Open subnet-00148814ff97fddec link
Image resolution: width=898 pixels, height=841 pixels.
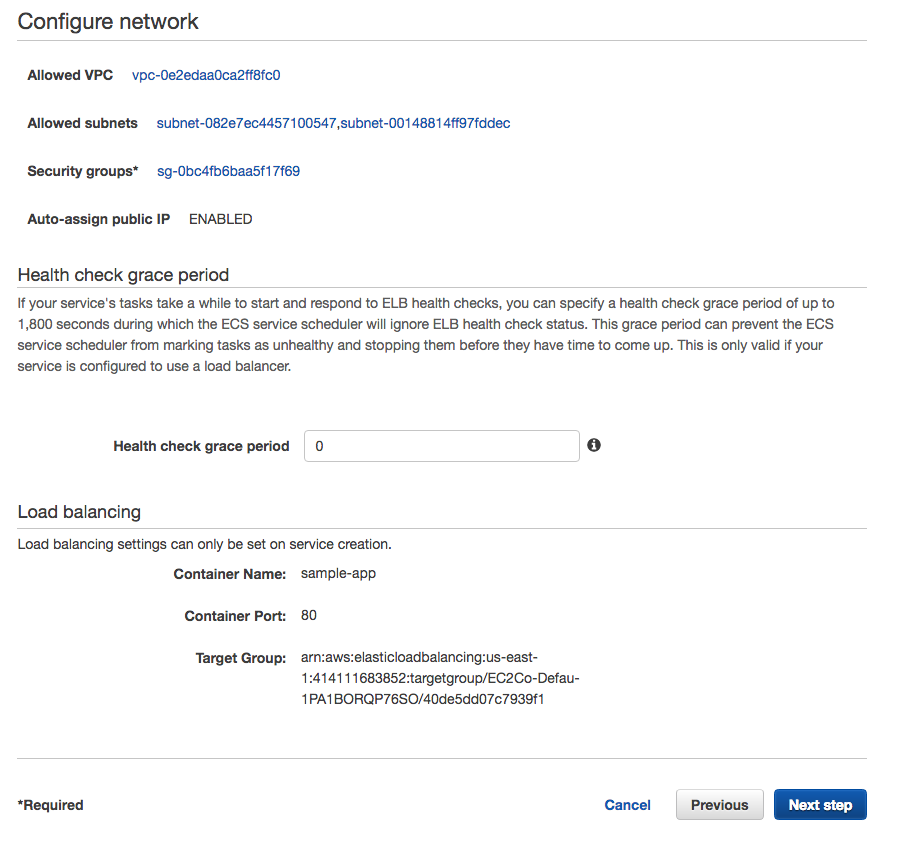point(426,123)
